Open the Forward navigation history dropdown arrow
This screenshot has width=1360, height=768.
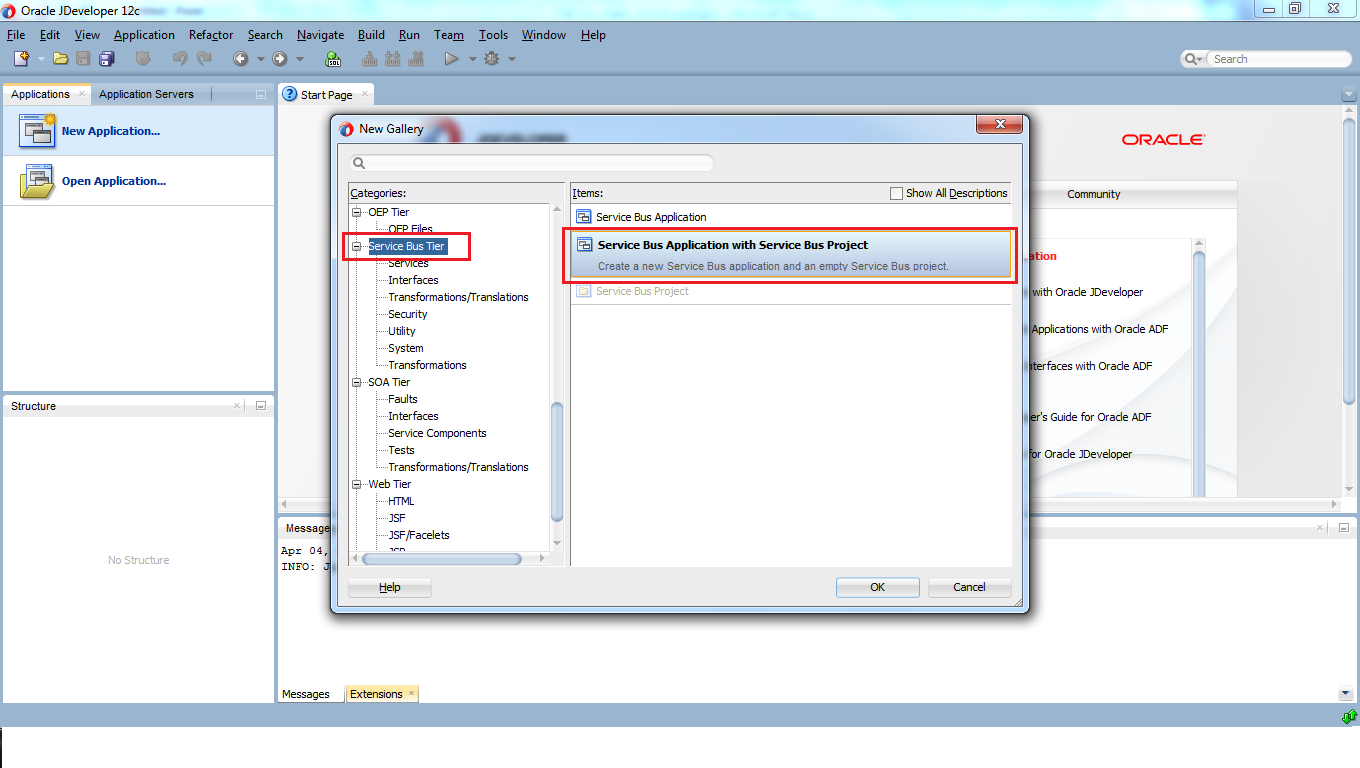(x=300, y=59)
